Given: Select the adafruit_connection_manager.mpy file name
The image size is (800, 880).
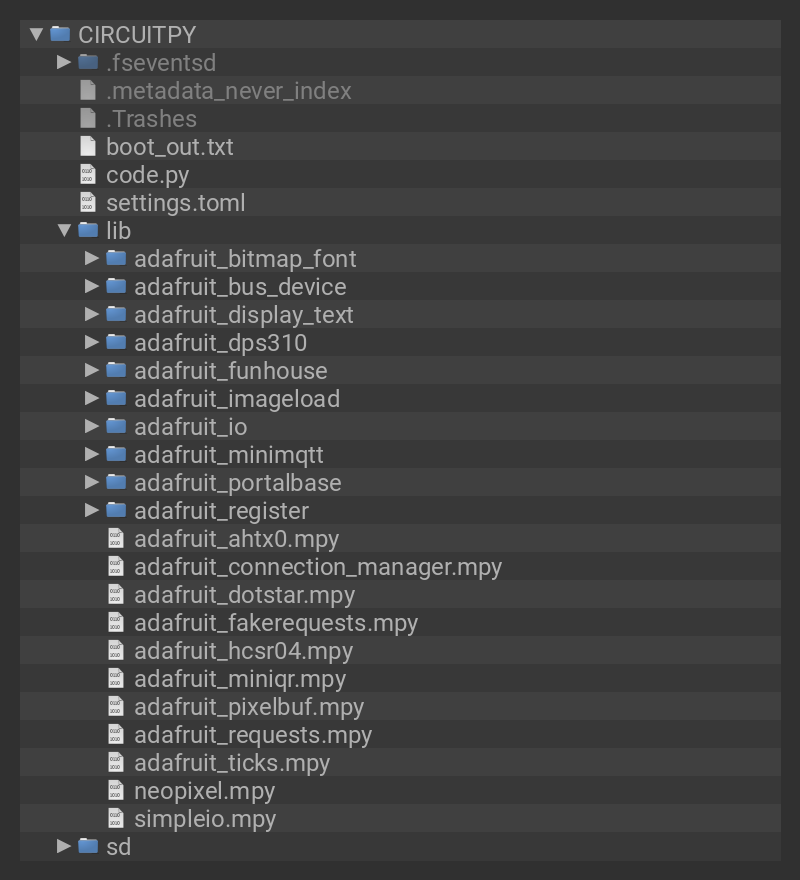Looking at the screenshot, I should 317,566.
